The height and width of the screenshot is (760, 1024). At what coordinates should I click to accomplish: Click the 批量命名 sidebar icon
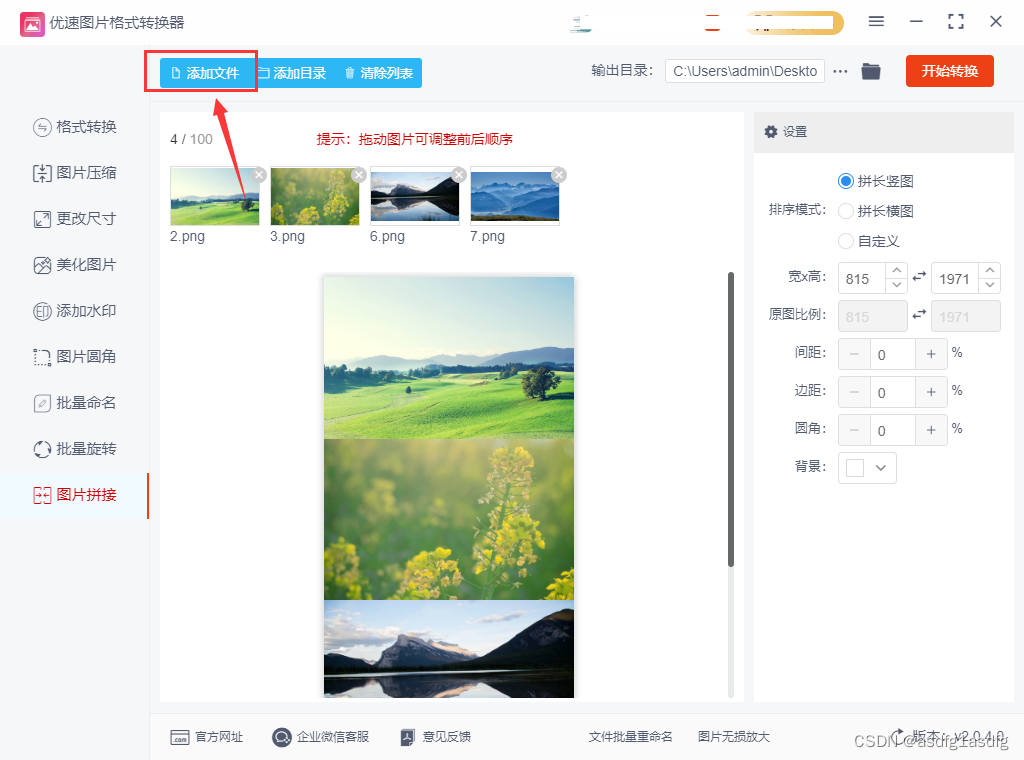(x=42, y=404)
